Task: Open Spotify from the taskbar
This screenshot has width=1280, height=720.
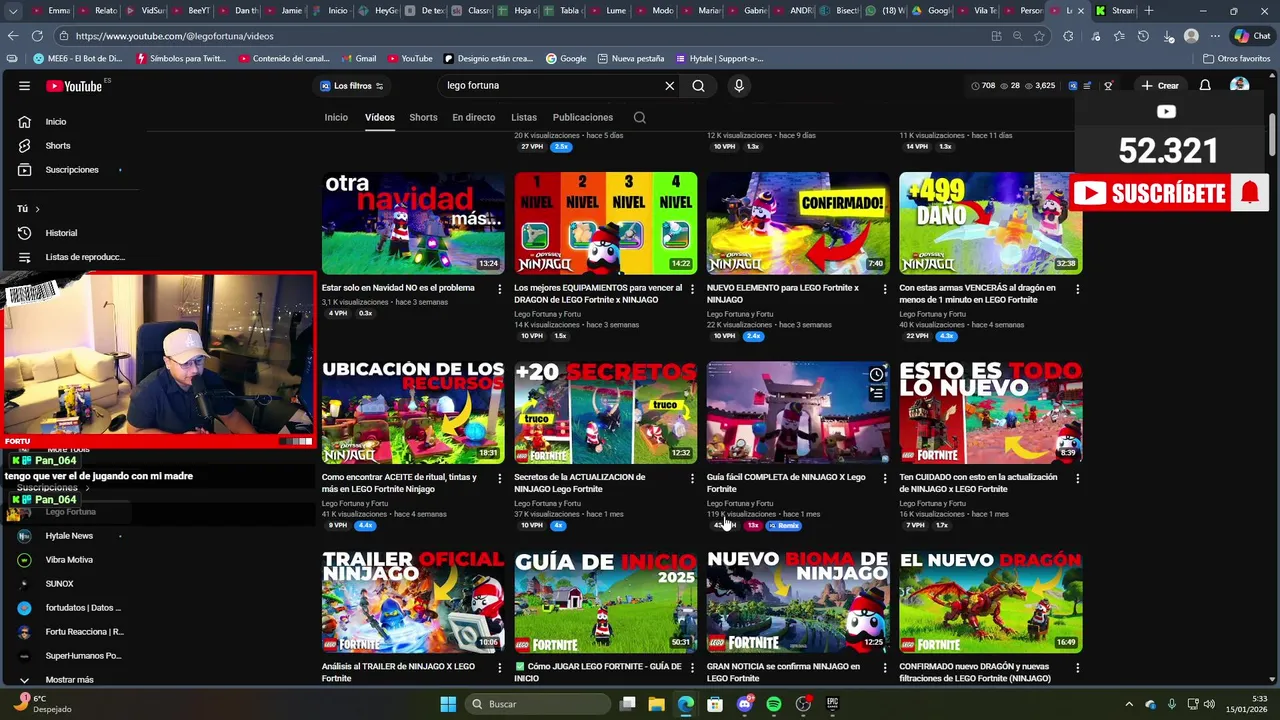Action: click(x=774, y=704)
